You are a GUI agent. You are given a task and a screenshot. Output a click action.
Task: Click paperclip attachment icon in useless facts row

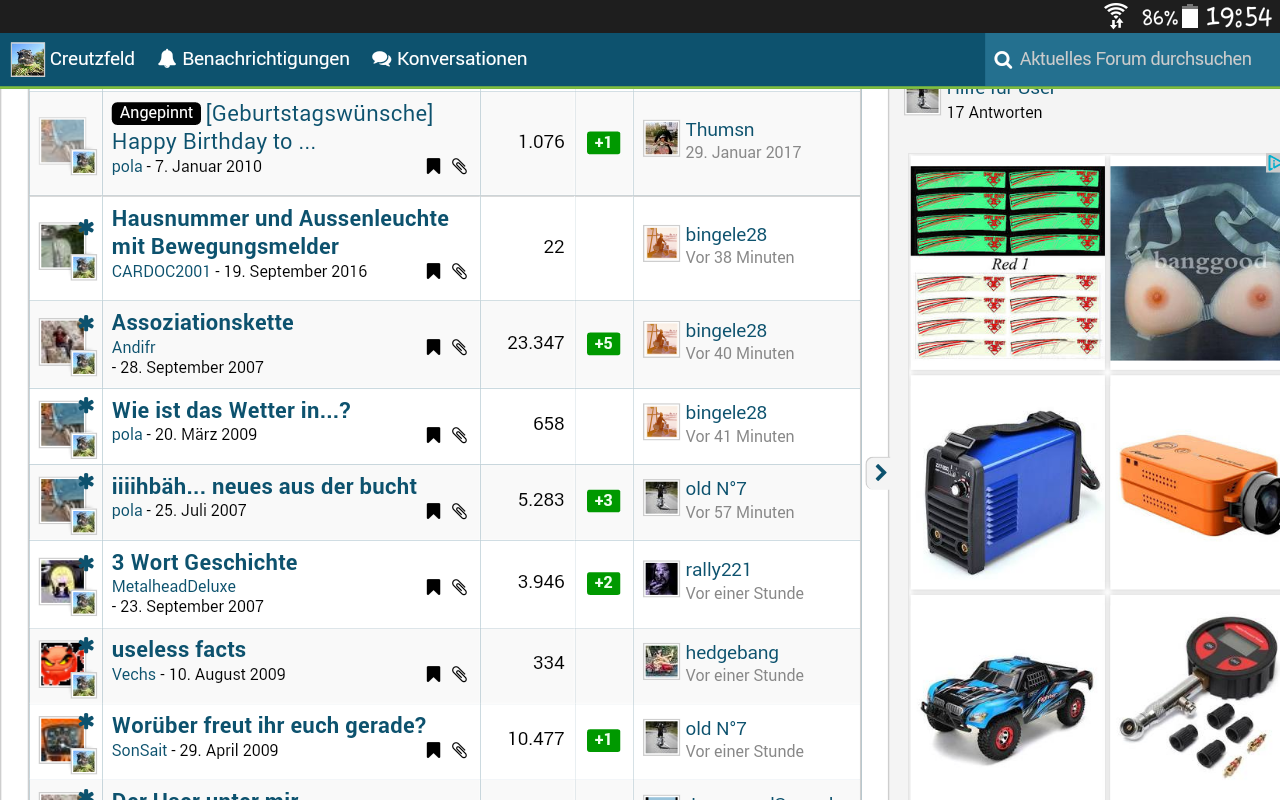click(x=459, y=674)
